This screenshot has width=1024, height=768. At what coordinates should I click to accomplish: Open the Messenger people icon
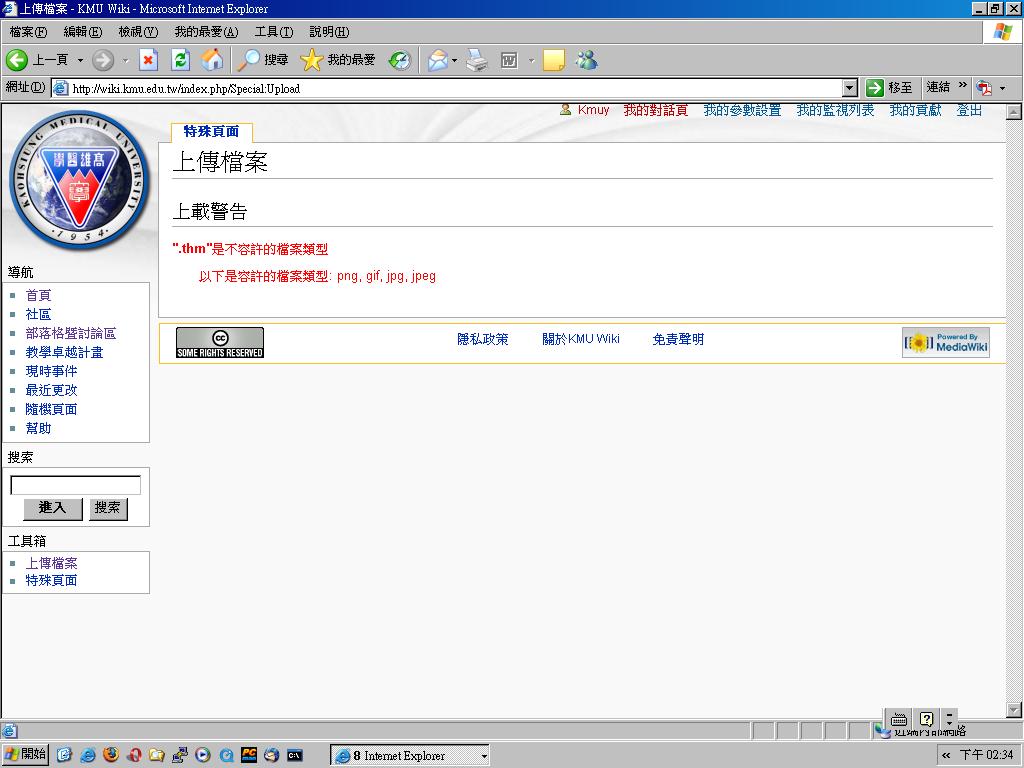[x=586, y=60]
